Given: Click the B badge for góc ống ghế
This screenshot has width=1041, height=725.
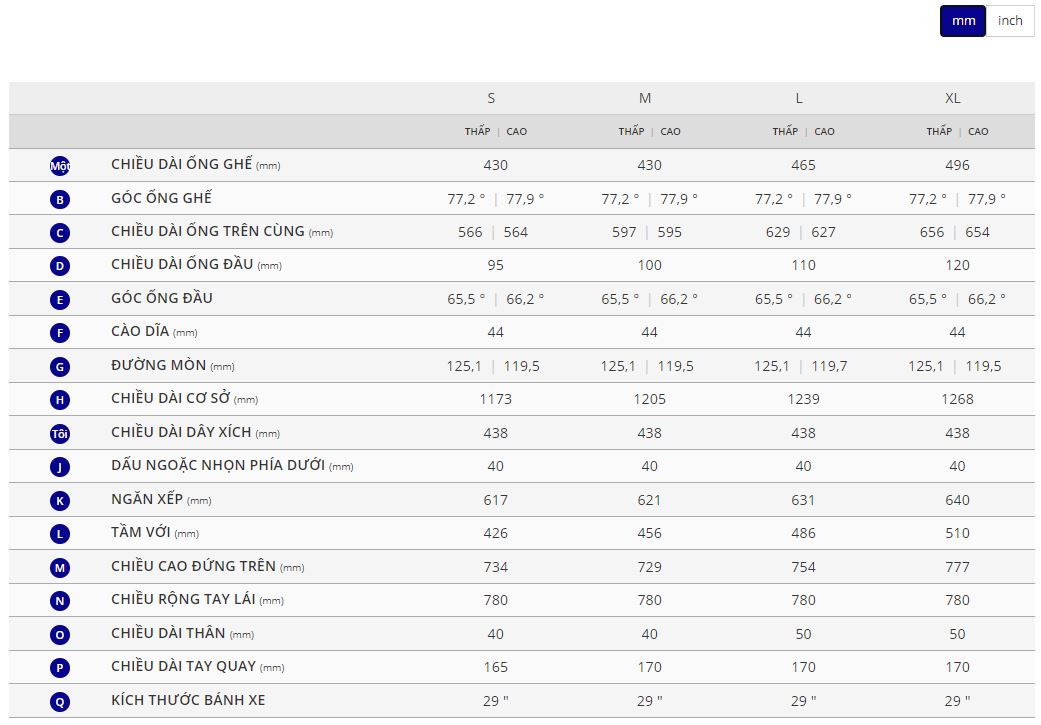Looking at the screenshot, I should click(60, 199).
